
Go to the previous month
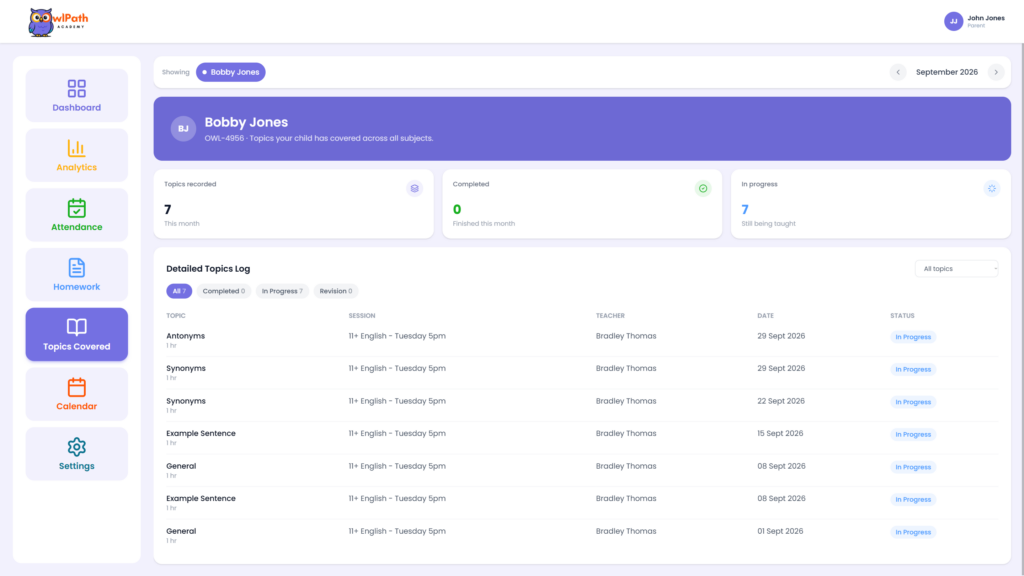coord(898,72)
